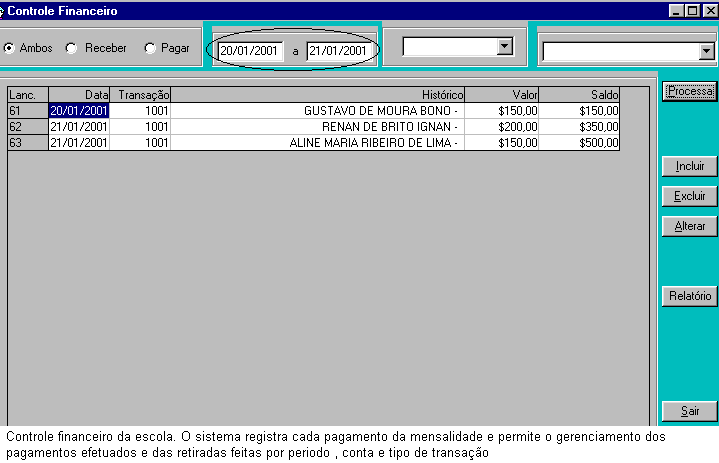
Task: Click the Saldo column header
Action: click(579, 95)
